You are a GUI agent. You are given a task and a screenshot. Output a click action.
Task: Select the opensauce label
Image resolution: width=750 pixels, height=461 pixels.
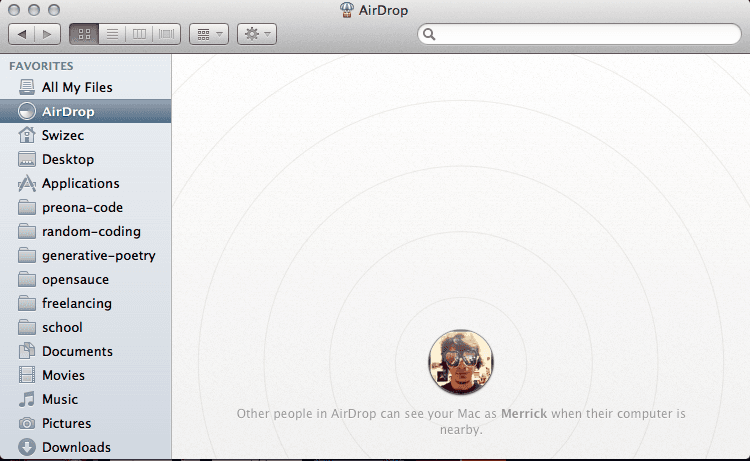[75, 279]
